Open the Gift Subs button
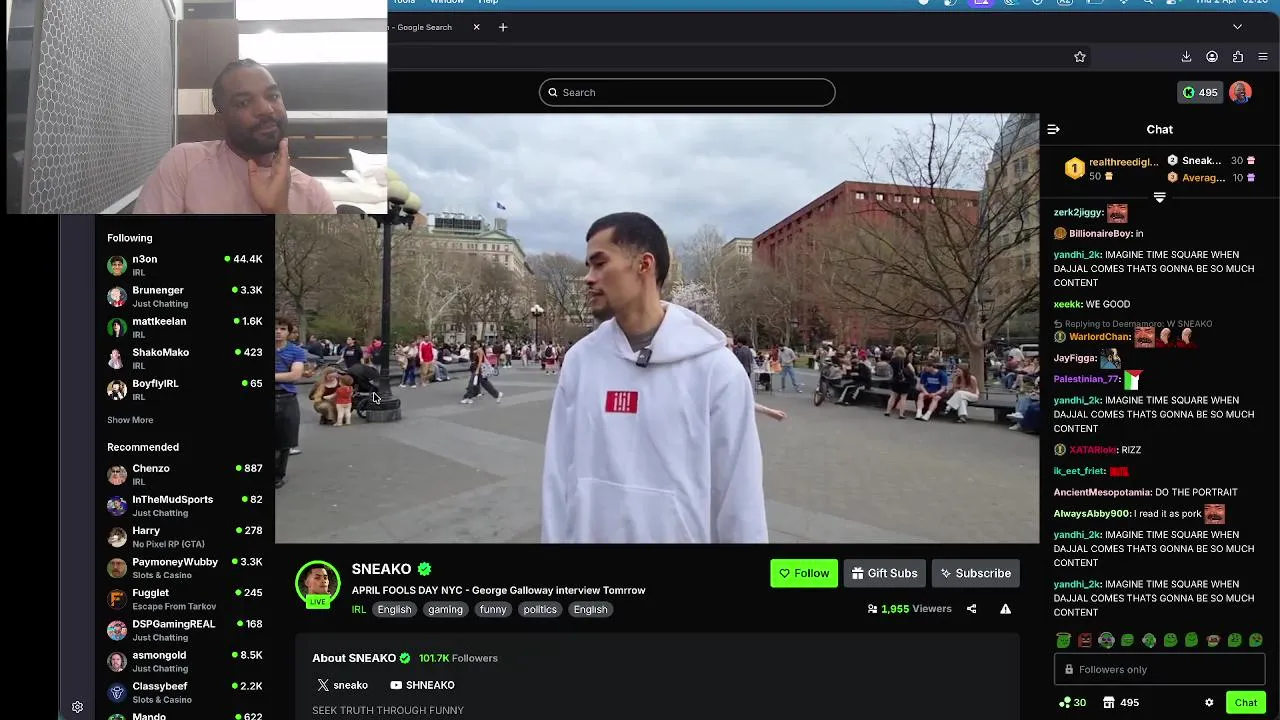Viewport: 1280px width, 720px height. [x=885, y=573]
